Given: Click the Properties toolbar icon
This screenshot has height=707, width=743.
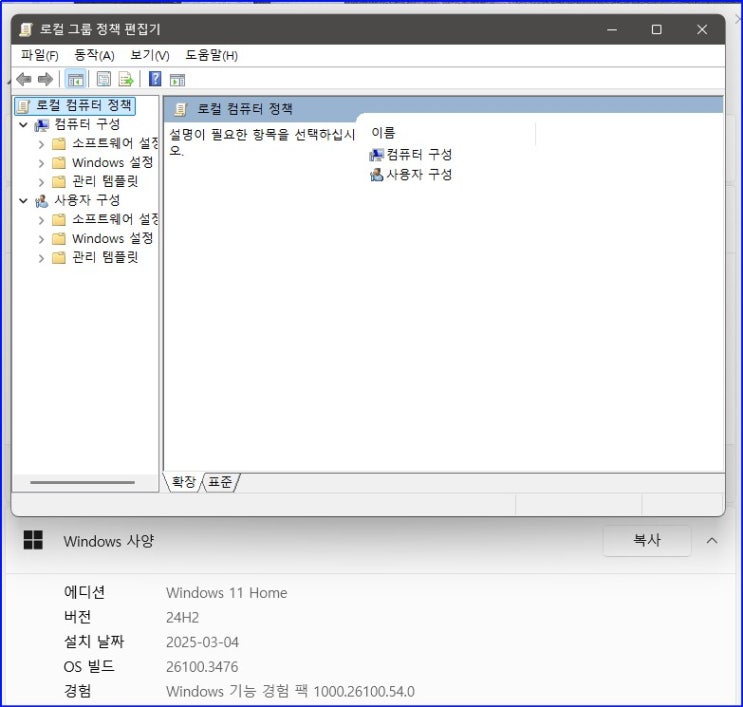Looking at the screenshot, I should point(104,79).
